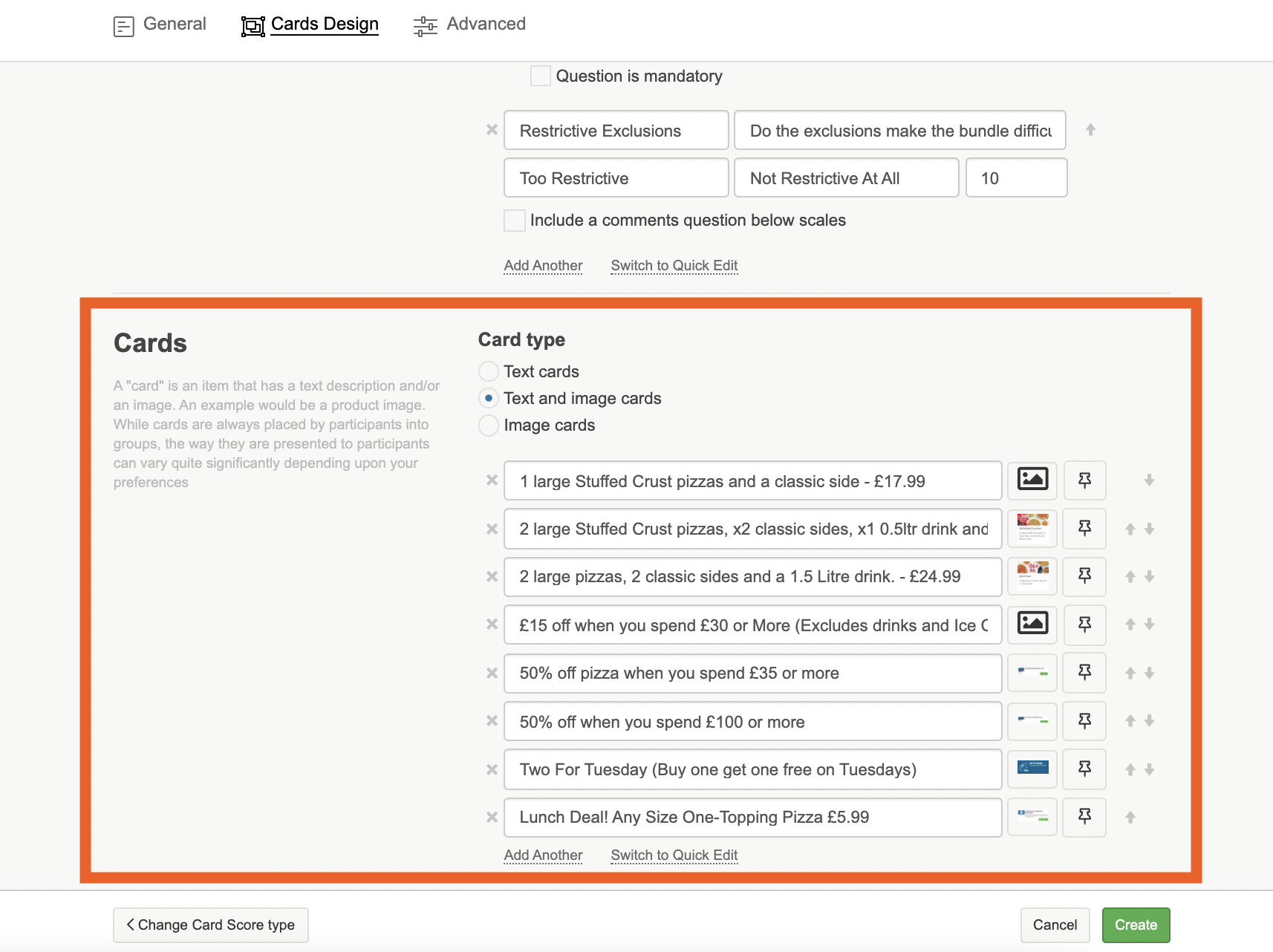
Task: Pin the '2 large pizzas' £24.99 card
Action: pyautogui.click(x=1084, y=576)
